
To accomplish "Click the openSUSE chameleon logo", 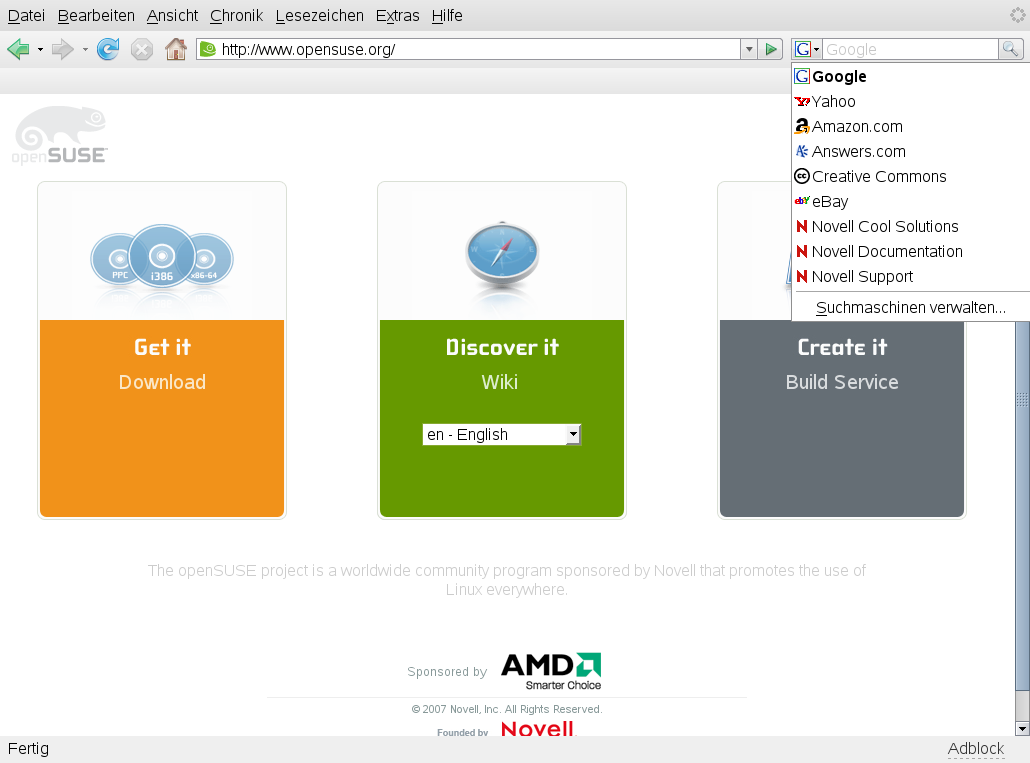I will coord(60,135).
